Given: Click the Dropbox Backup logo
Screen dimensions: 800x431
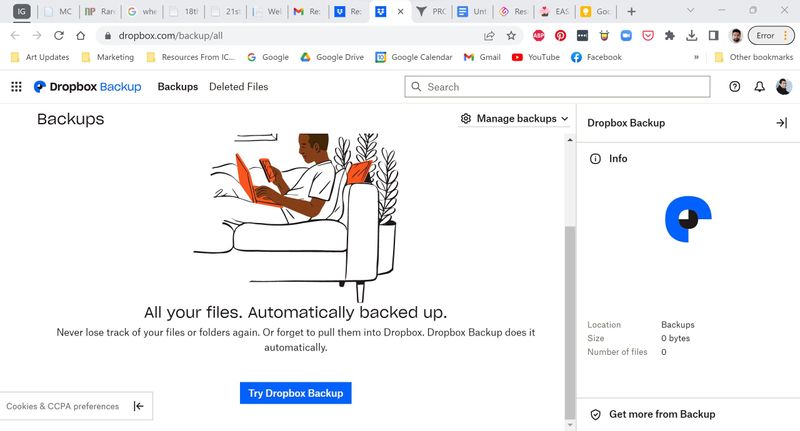Looking at the screenshot, I should [87, 87].
